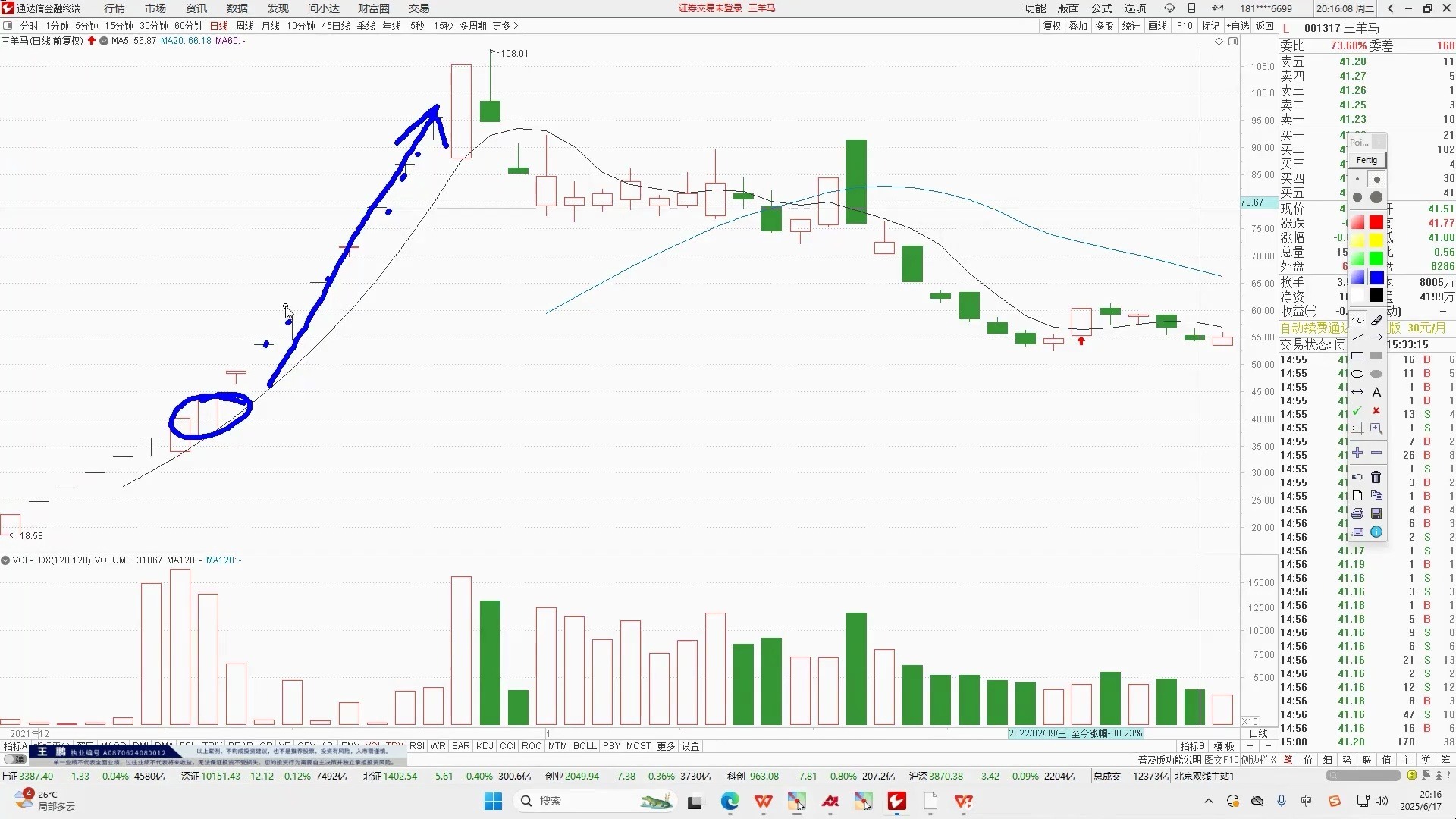Click the Fertig button
The image size is (1456, 819).
(1367, 160)
